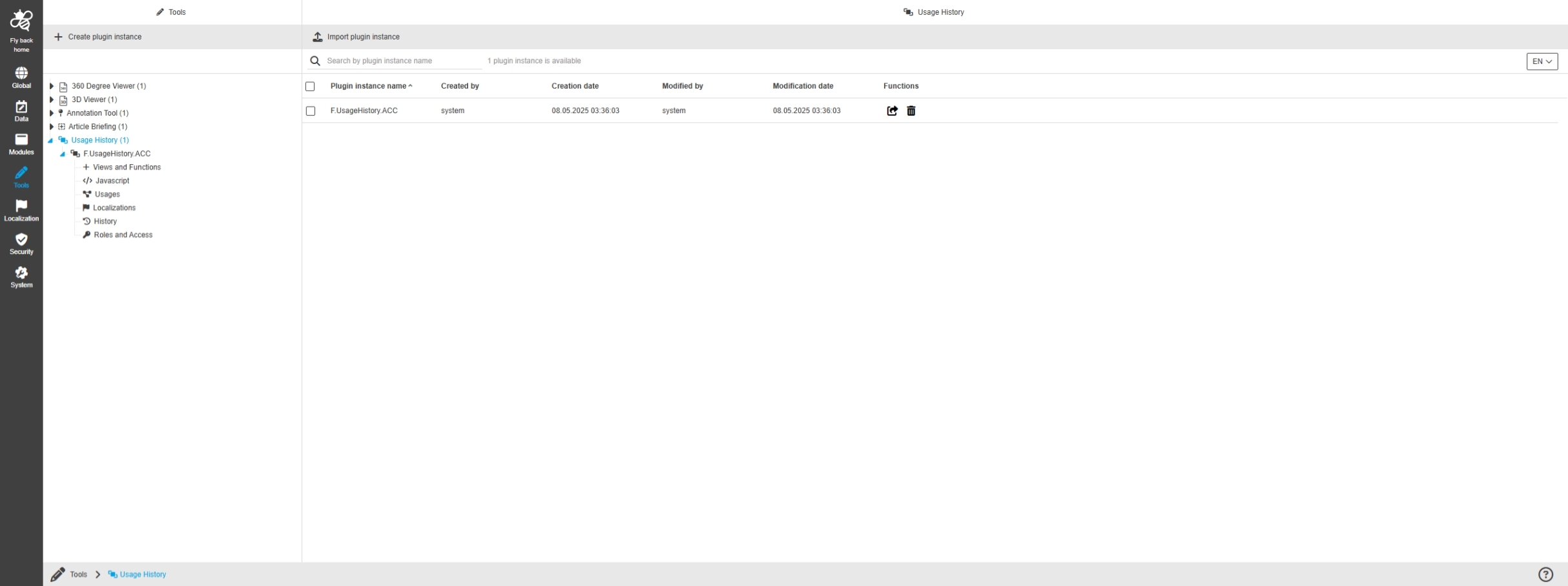The height and width of the screenshot is (586, 1568).
Task: Open Usages under F.UsageHistory.ACC
Action: 107,194
